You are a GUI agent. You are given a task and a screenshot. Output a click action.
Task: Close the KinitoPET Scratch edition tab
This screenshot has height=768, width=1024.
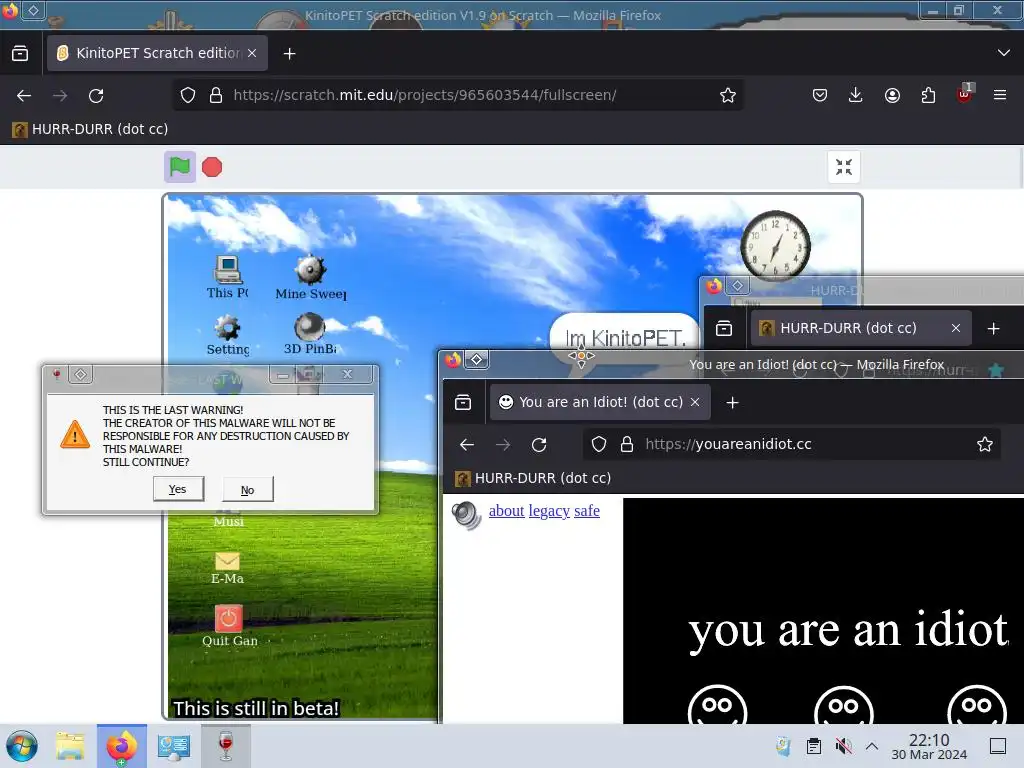[252, 53]
